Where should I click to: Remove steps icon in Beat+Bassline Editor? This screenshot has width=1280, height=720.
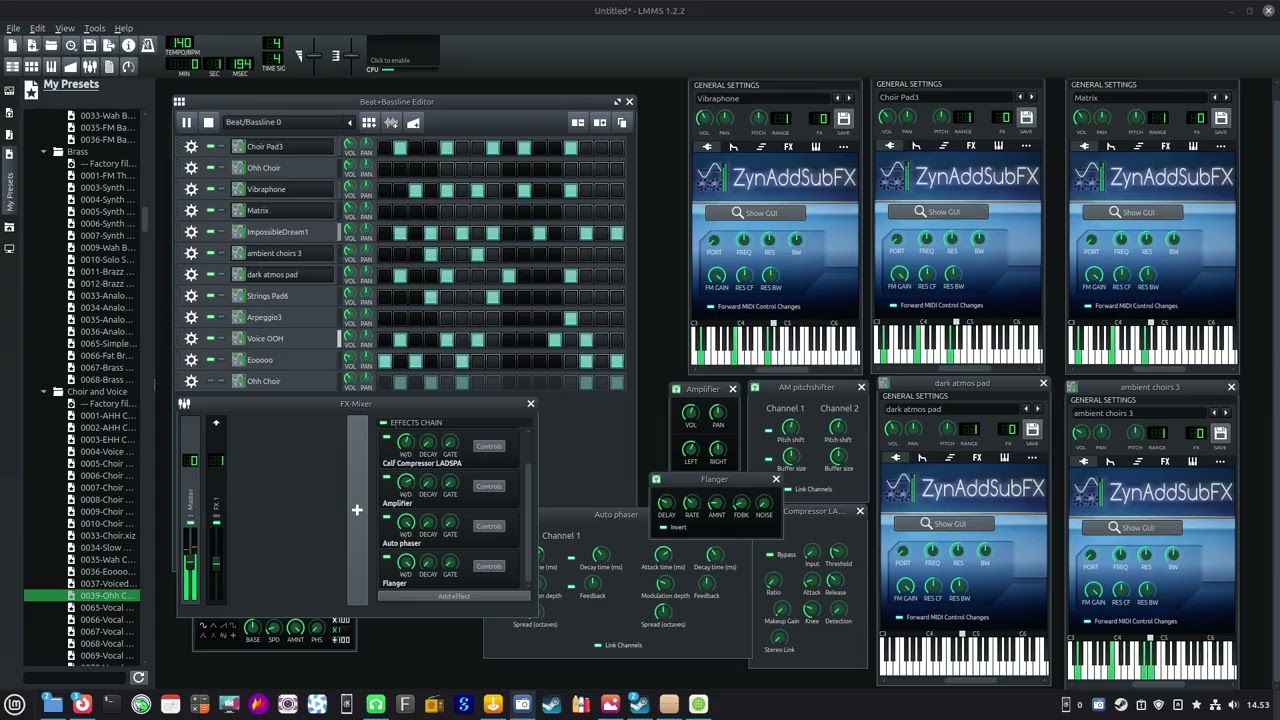click(578, 122)
